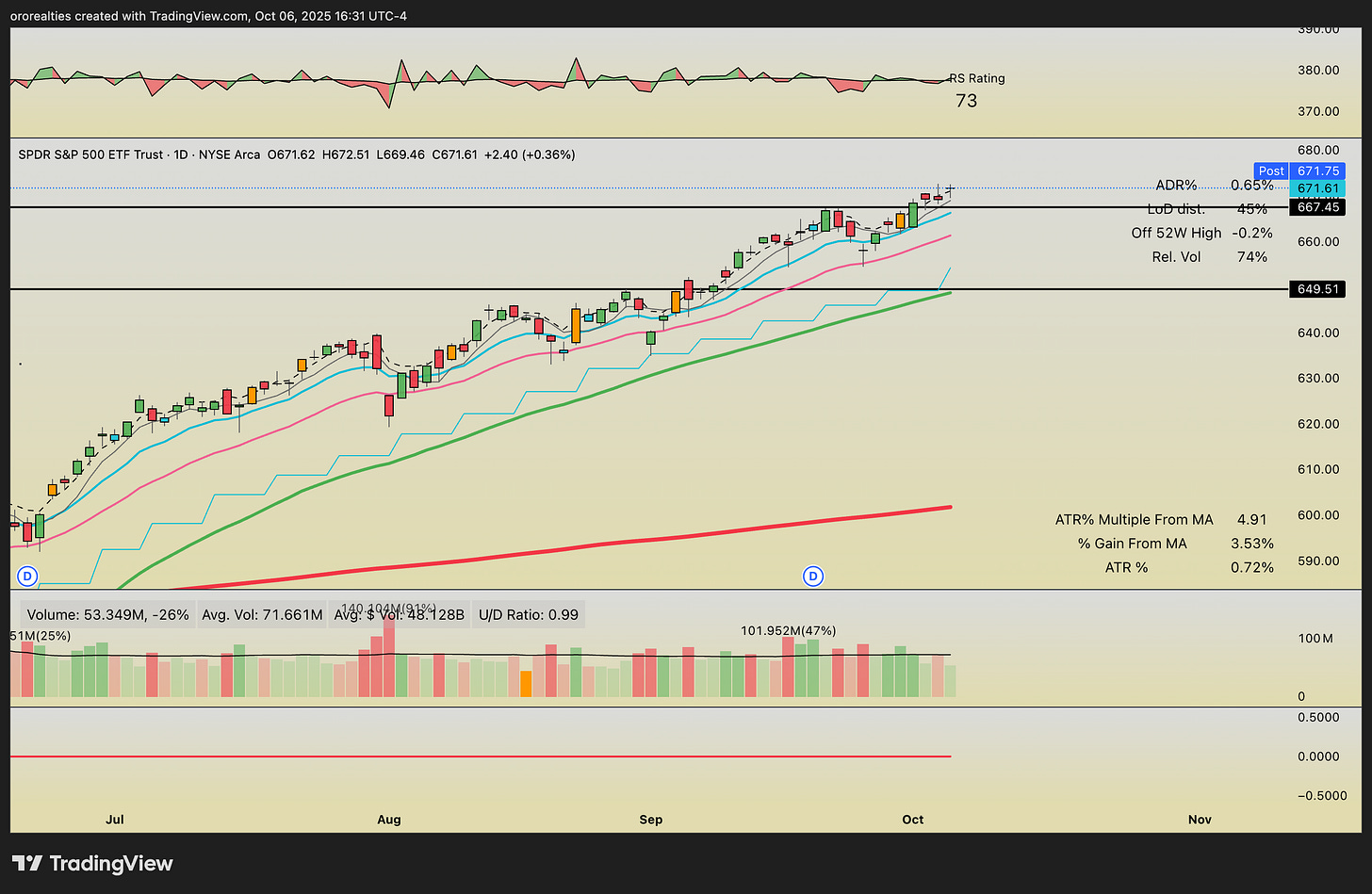Click the SPDR S&P 500 ETF Trust title
Screen dimensions: 1372x894
pyautogui.click(x=90, y=154)
